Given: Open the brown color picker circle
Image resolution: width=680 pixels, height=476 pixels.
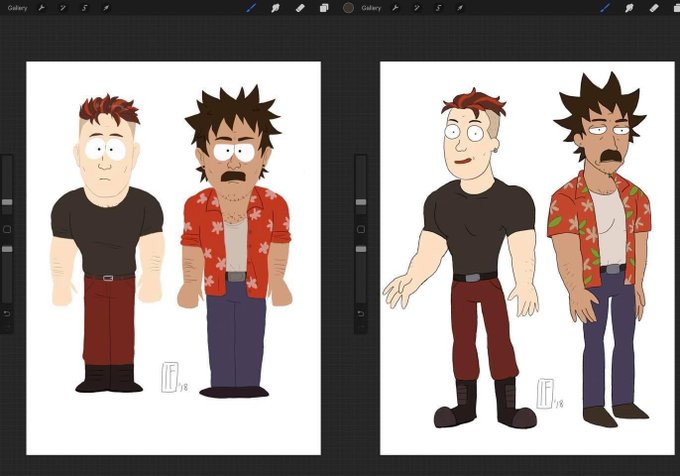Looking at the screenshot, I should pos(348,8).
